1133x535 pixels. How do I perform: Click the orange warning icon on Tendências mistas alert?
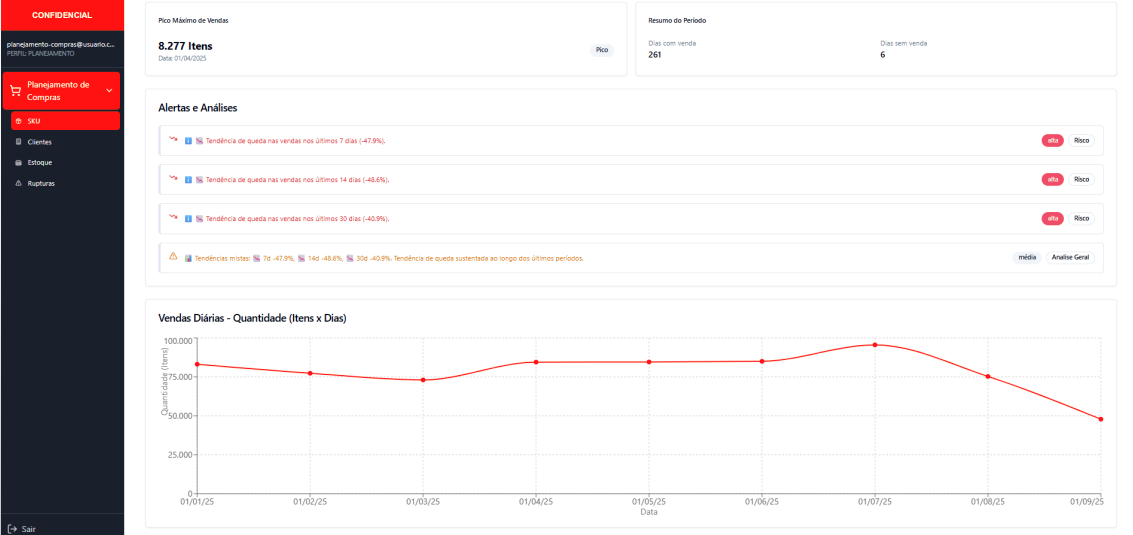click(x=173, y=257)
